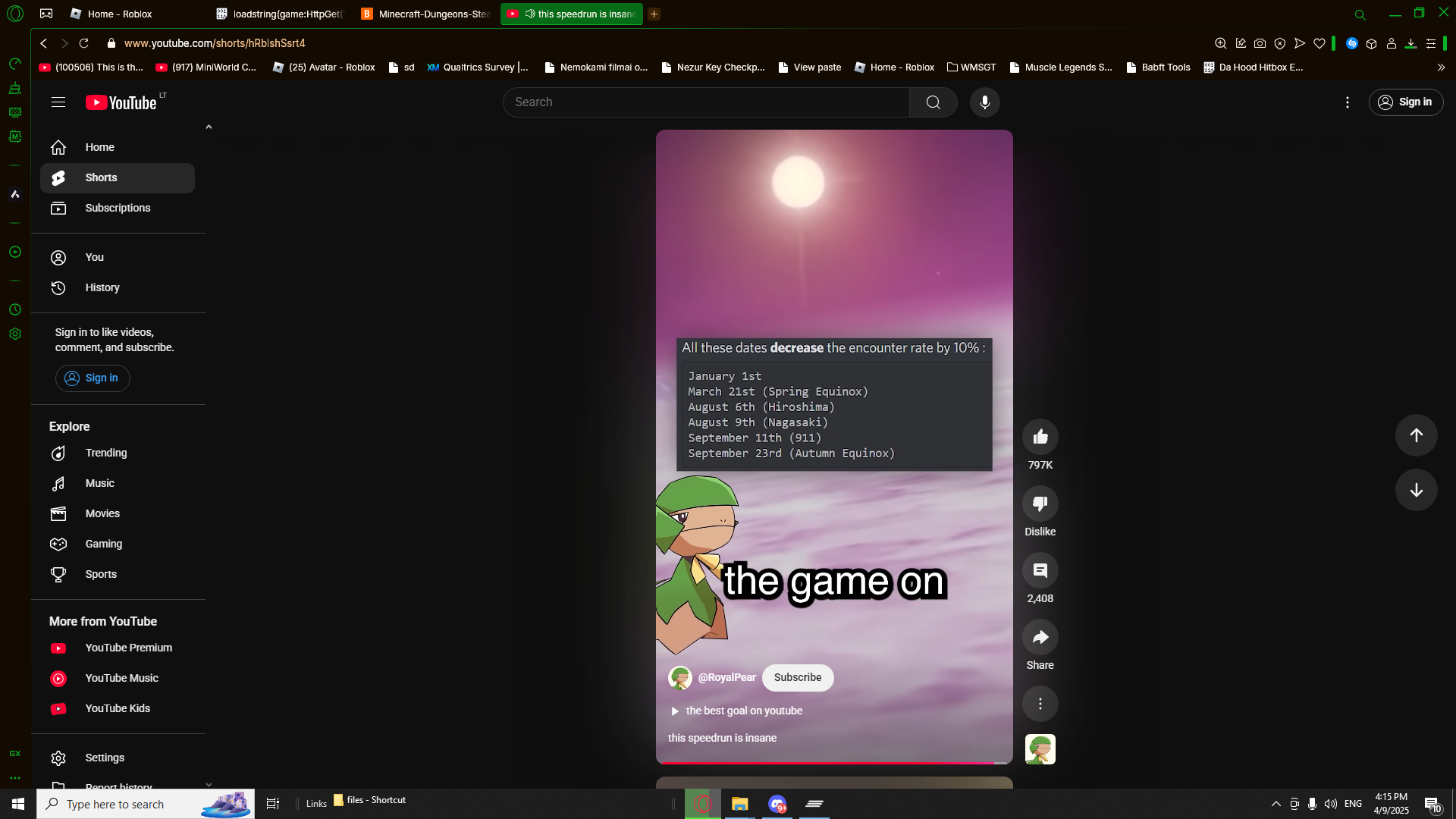
Task: Go to the next Short with down arrow
Action: 1416,490
